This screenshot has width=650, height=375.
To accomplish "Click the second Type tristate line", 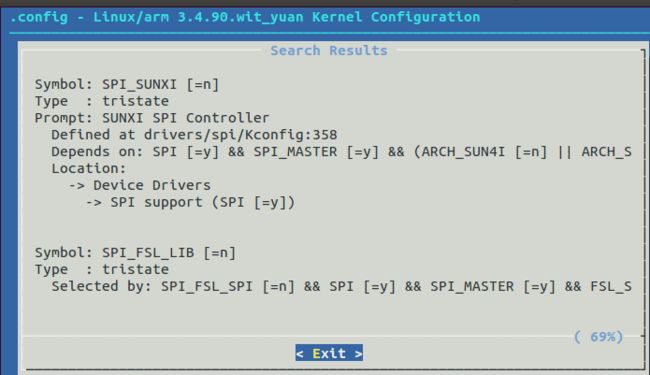I will point(102,270).
